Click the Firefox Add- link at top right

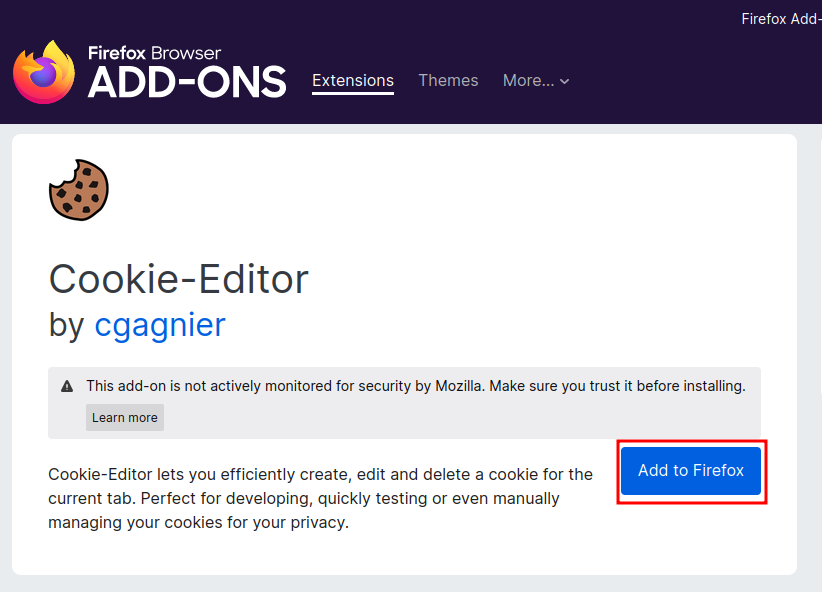click(780, 19)
